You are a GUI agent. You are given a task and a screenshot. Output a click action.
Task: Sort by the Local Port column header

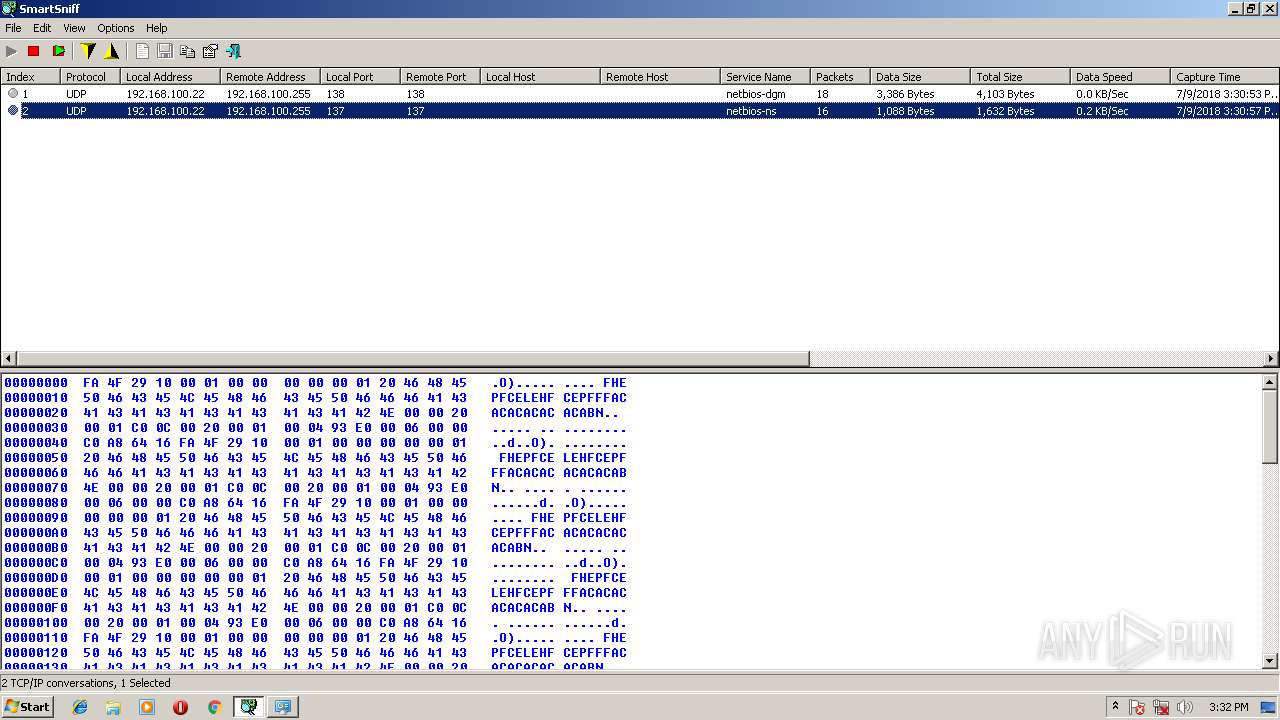pos(360,77)
